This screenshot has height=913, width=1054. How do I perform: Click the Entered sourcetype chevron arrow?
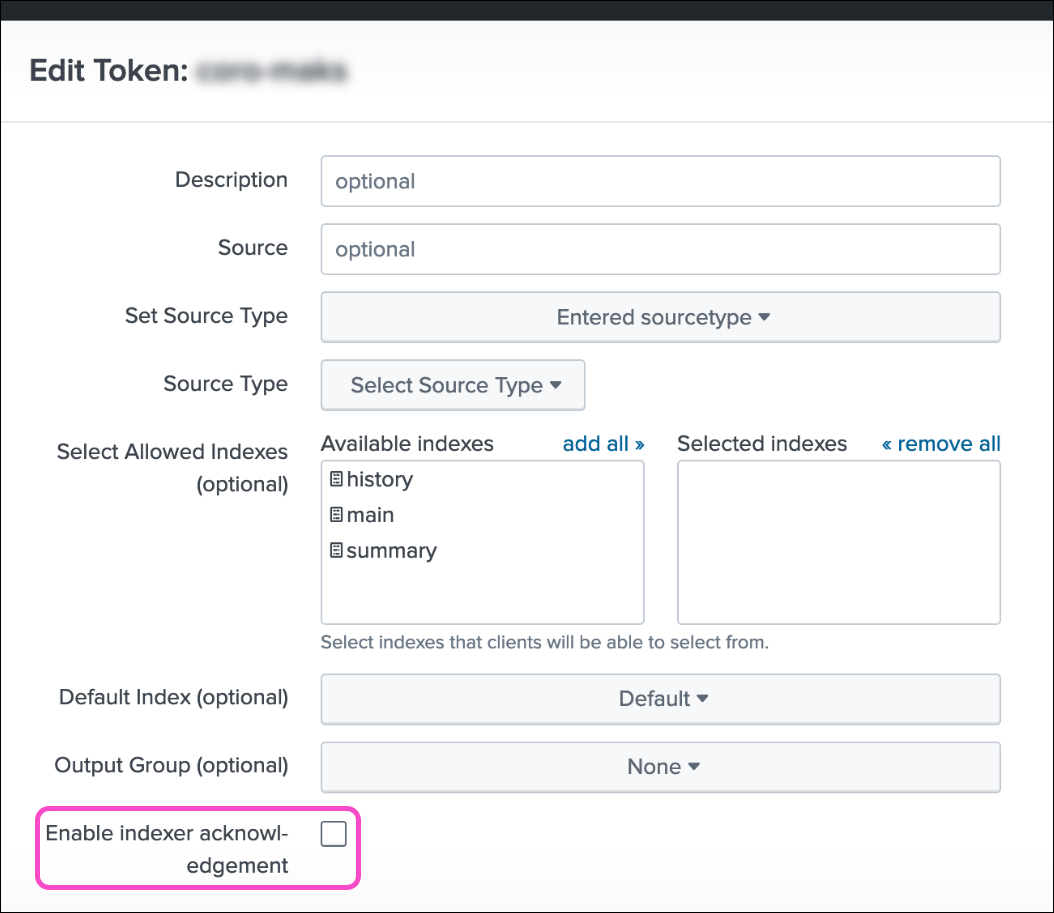point(764,316)
